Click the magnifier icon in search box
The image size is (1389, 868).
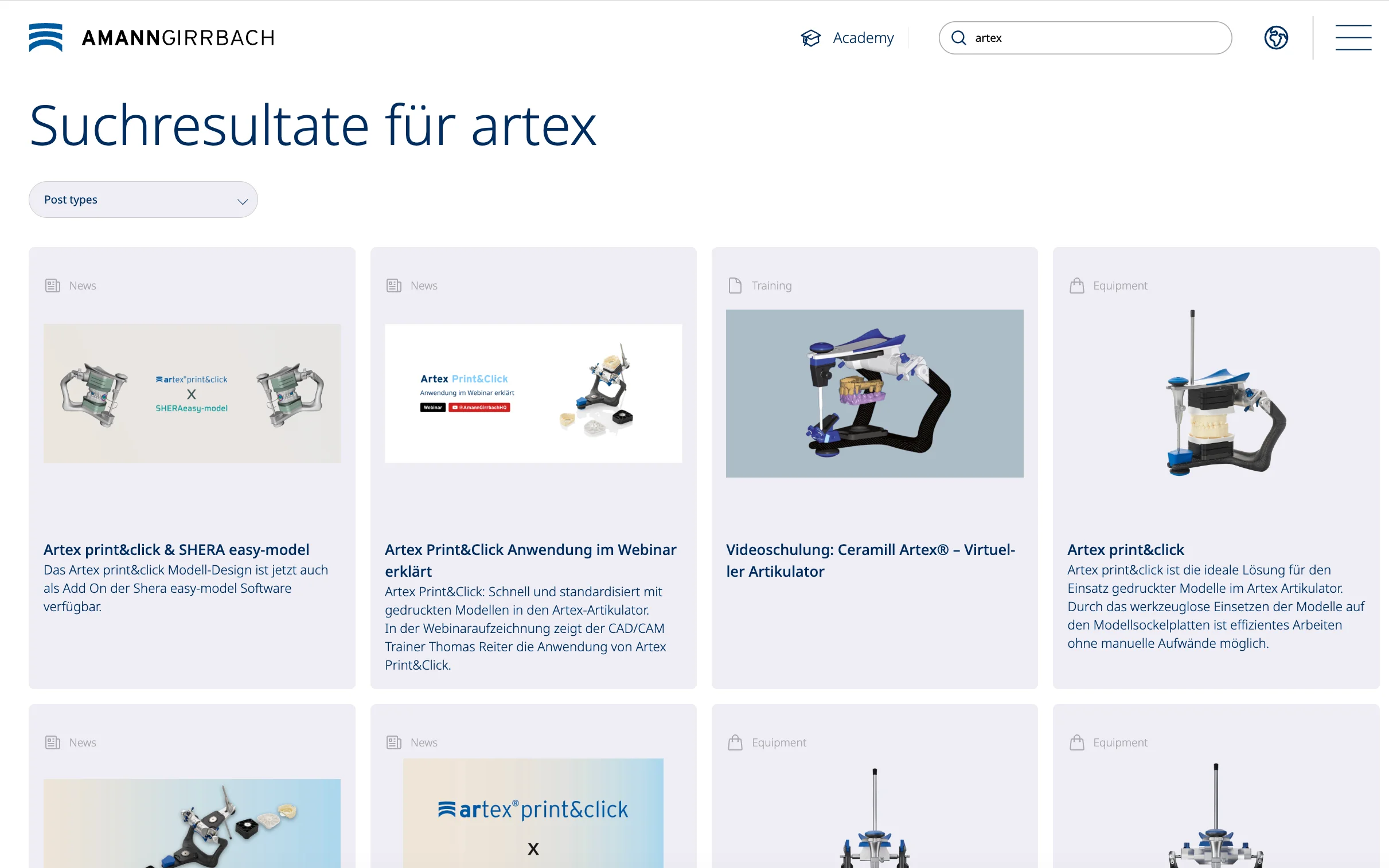coord(958,38)
